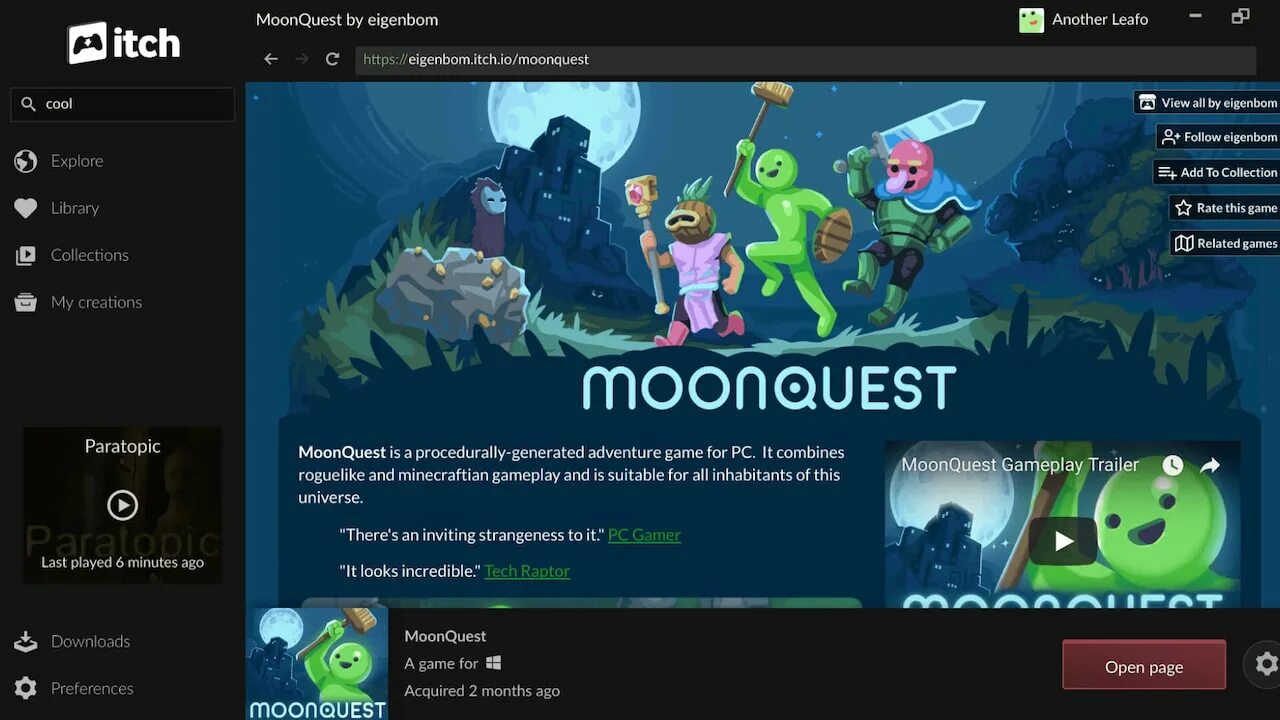Click the Open page button
Screen dimensions: 1280x720
click(1144, 665)
